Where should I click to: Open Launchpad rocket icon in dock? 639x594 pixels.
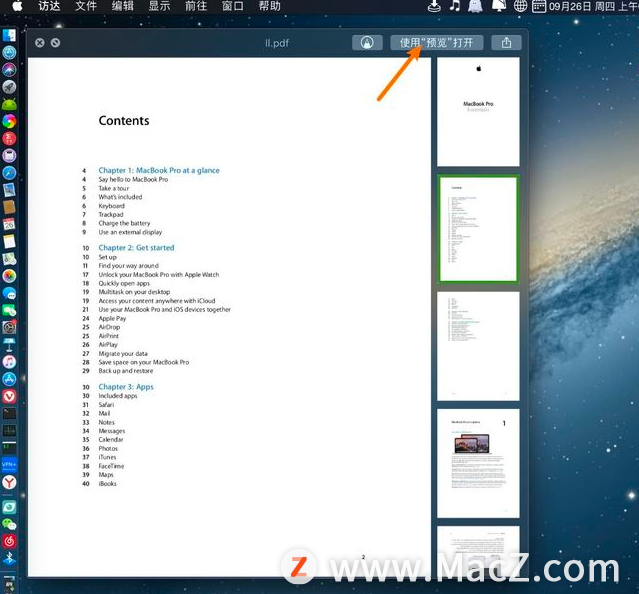(x=9, y=87)
